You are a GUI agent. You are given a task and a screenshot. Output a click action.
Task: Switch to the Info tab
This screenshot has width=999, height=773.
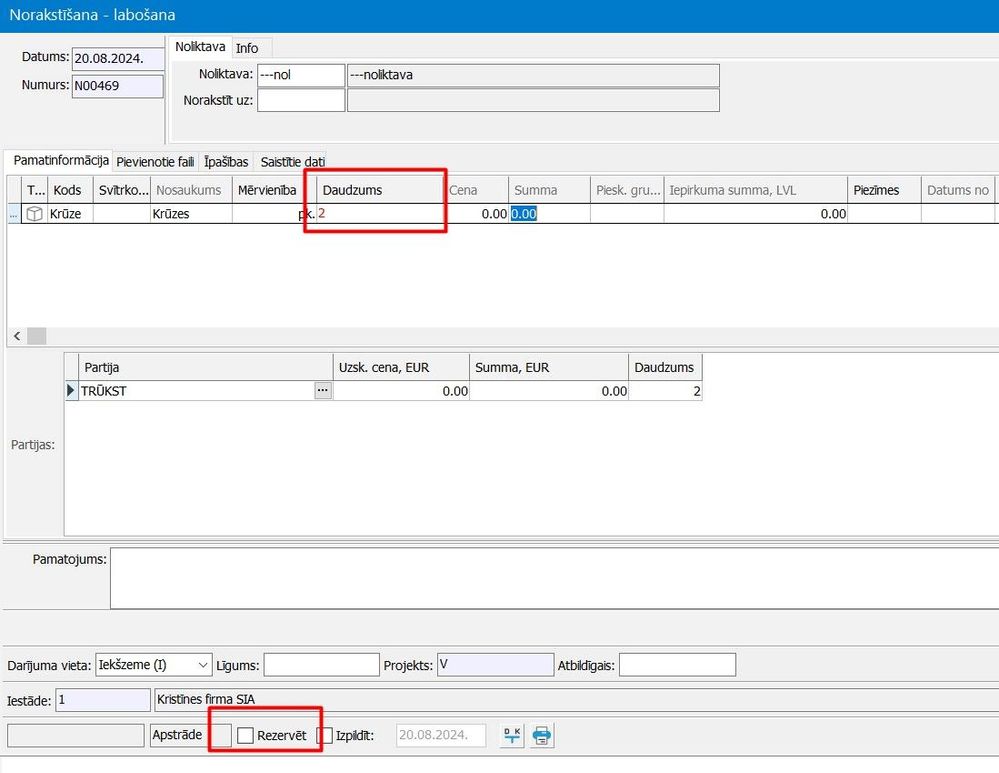[x=247, y=48]
